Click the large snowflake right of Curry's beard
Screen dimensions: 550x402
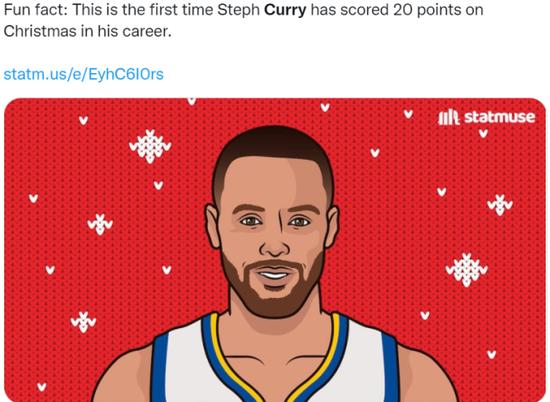[467, 269]
